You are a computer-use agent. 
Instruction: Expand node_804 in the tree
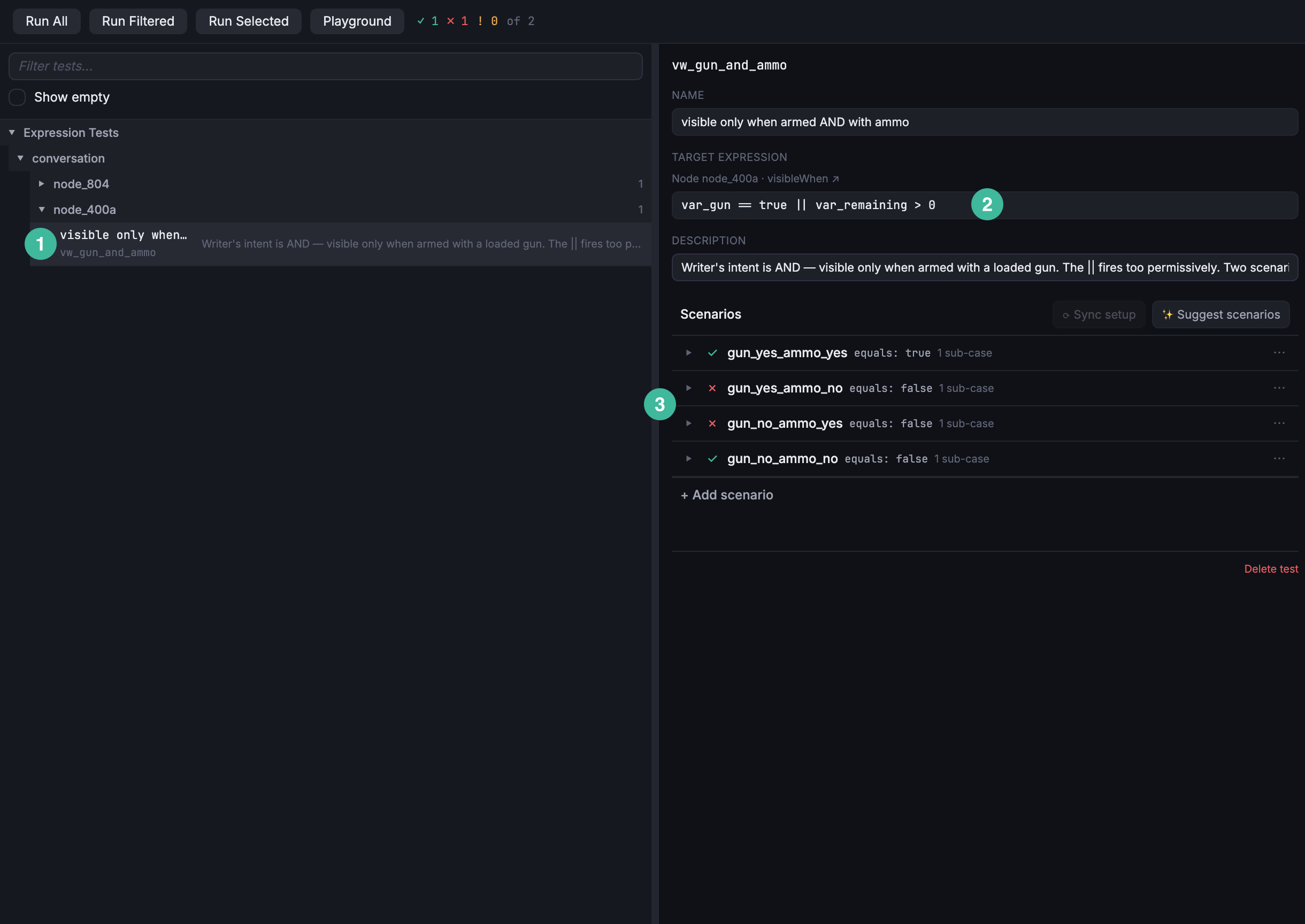tap(42, 184)
